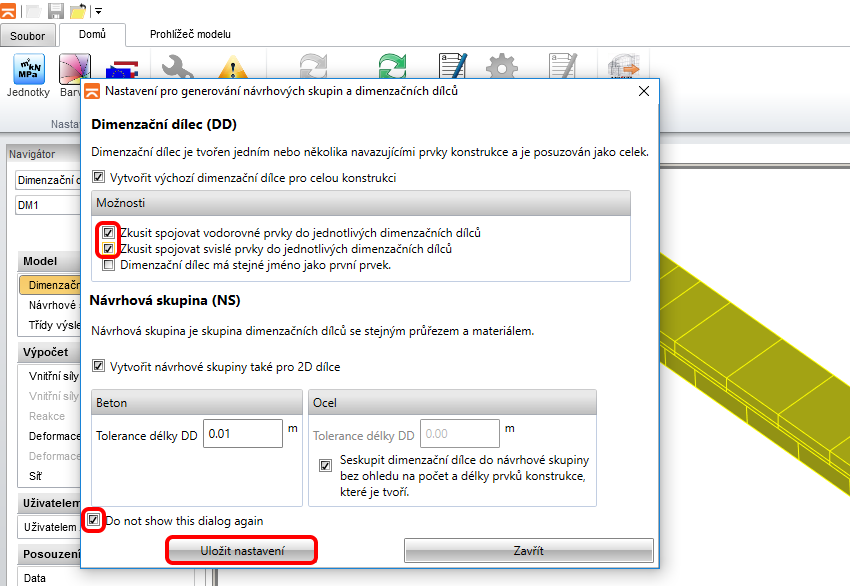Viewport: 850px width, 586px height.
Task: Select Síť item under Výpočet
Action: pos(35,476)
